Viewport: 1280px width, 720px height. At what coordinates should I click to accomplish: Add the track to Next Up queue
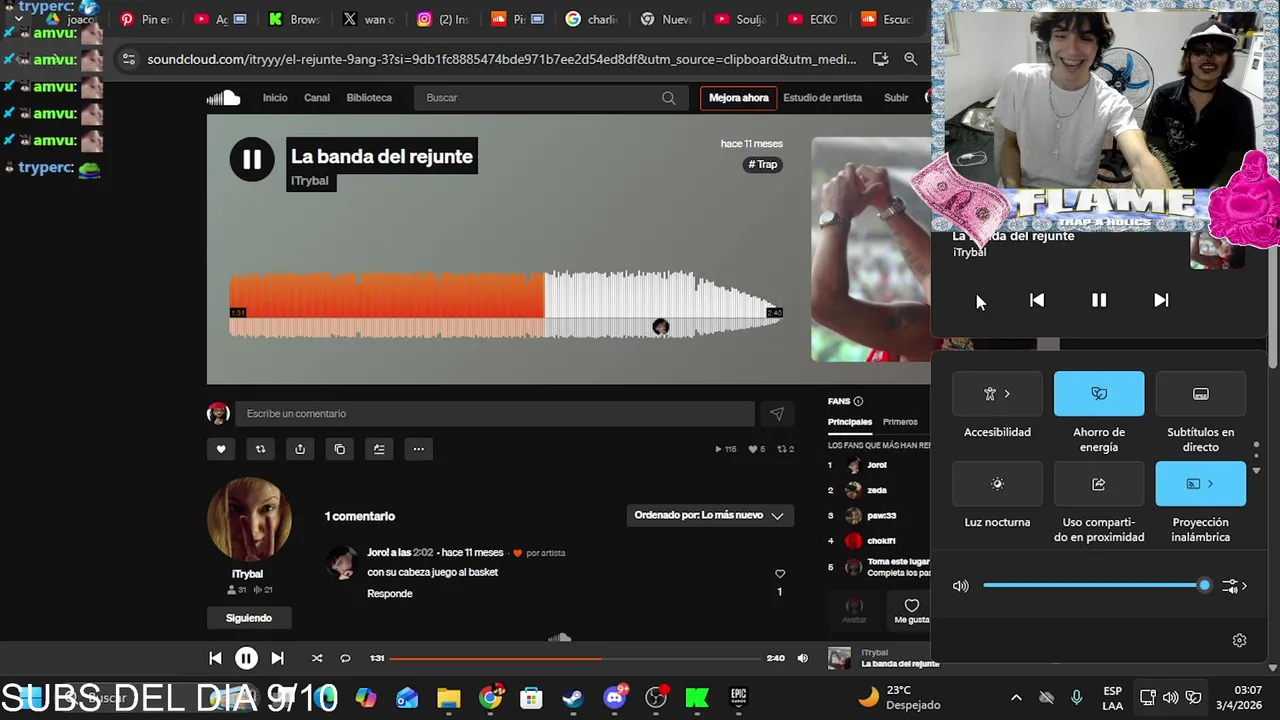(379, 449)
